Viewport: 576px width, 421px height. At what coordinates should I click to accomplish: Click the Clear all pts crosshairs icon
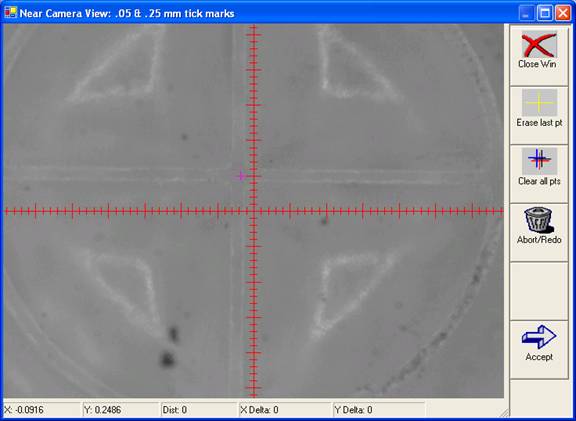(x=539, y=161)
